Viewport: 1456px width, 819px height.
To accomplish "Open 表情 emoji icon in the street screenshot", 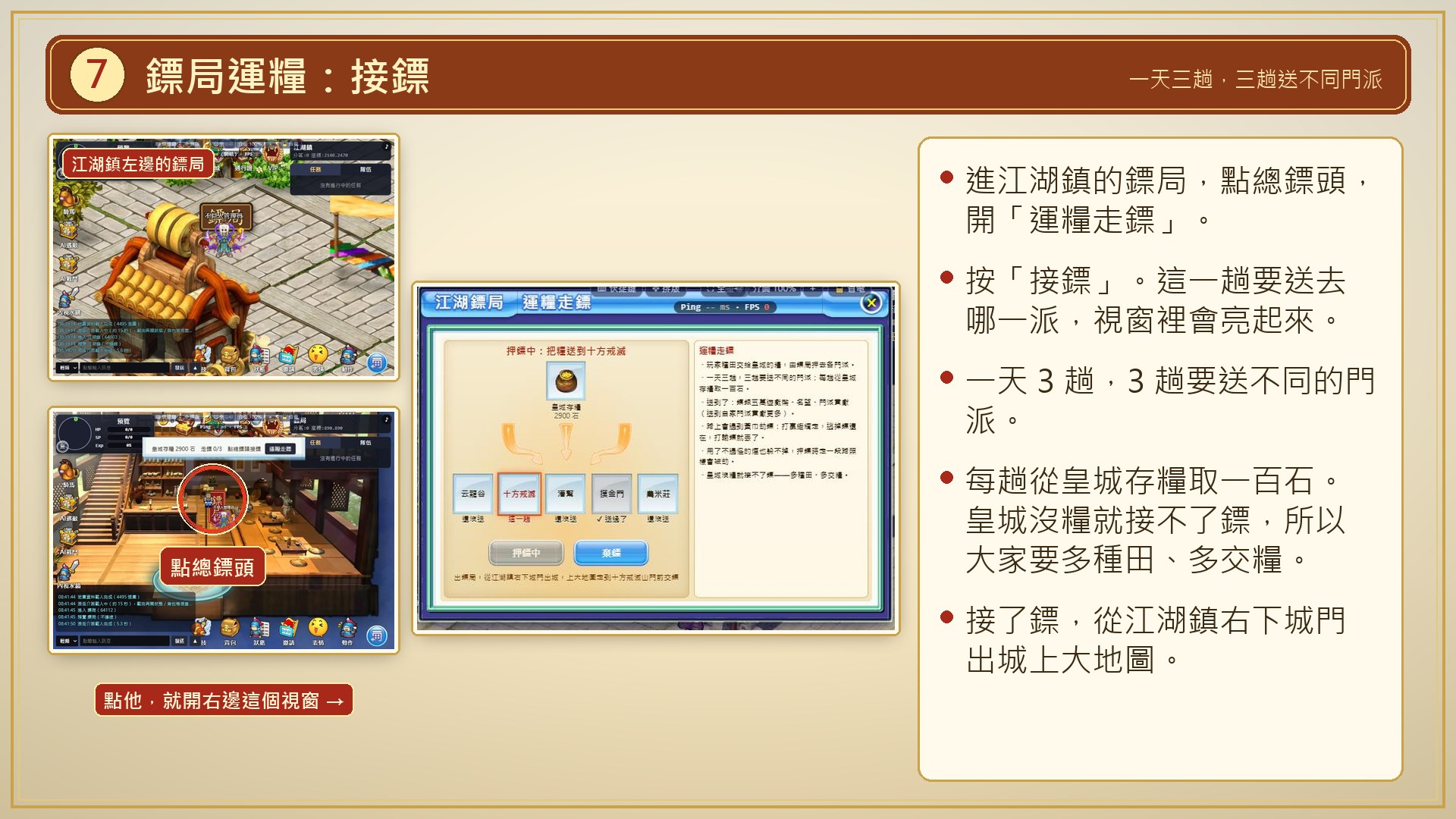I will pos(318,355).
